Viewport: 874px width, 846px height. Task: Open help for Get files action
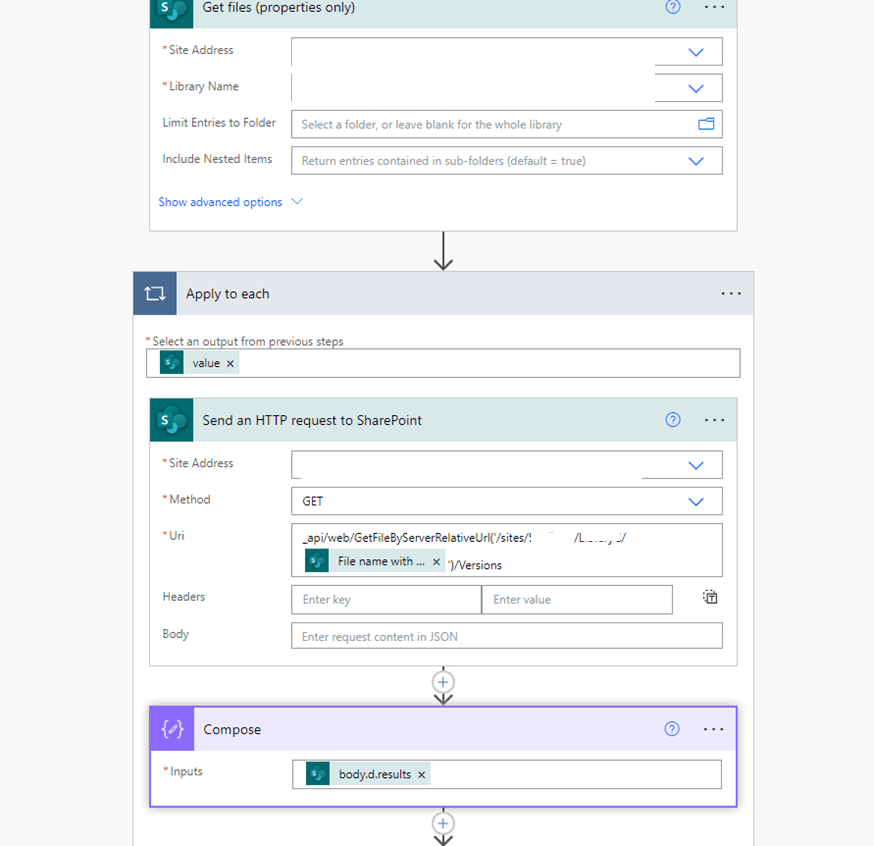pos(673,7)
